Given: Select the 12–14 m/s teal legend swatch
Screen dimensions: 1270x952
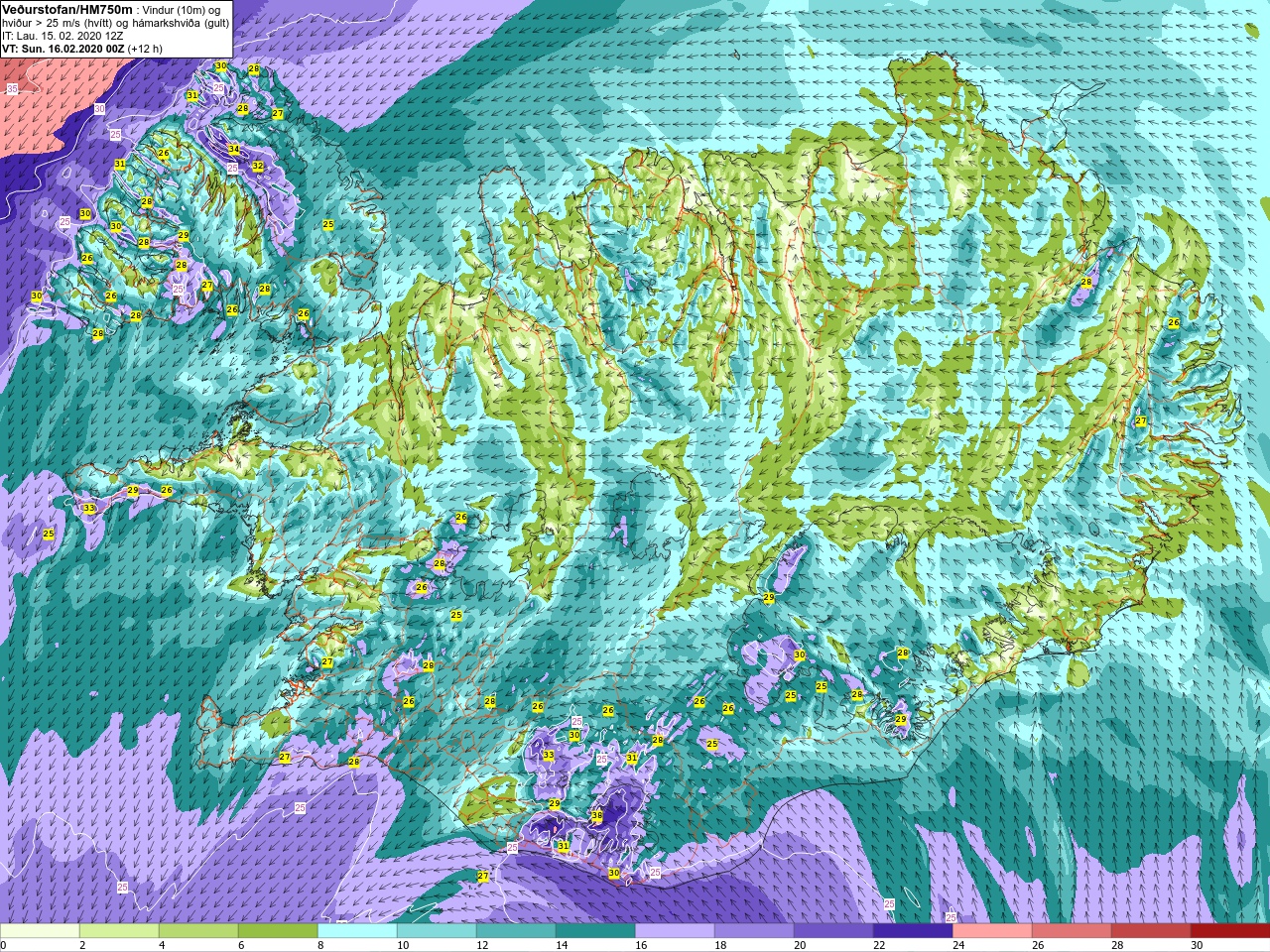Looking at the screenshot, I should coord(516,931).
